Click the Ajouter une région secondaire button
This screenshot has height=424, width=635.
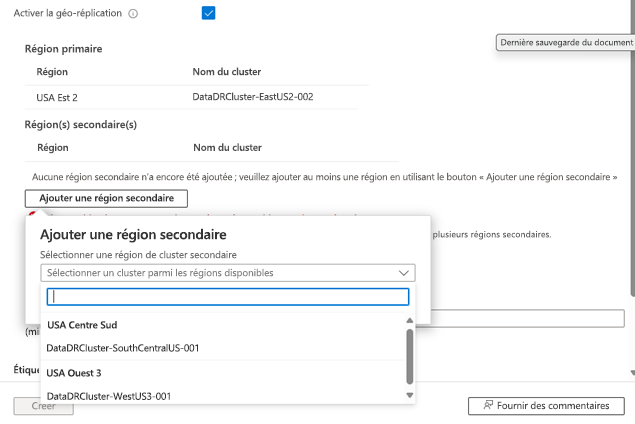point(106,198)
